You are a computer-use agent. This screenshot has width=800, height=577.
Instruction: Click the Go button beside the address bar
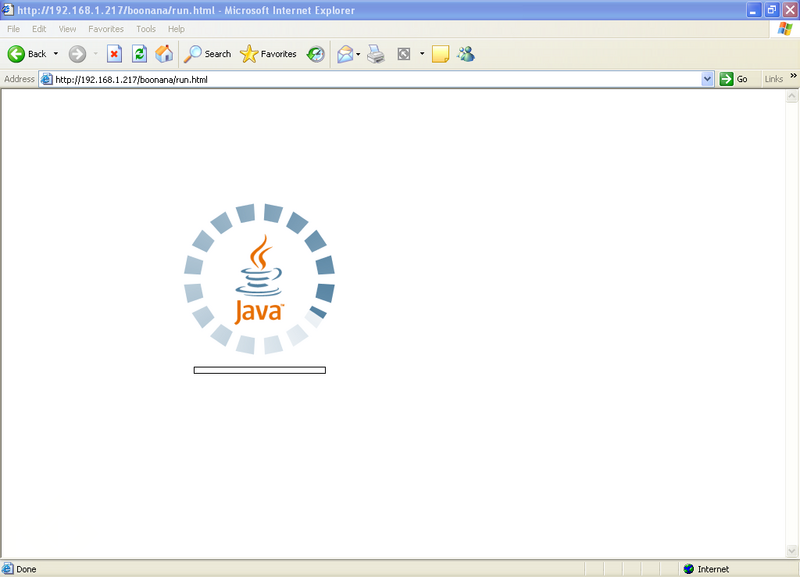coord(734,79)
